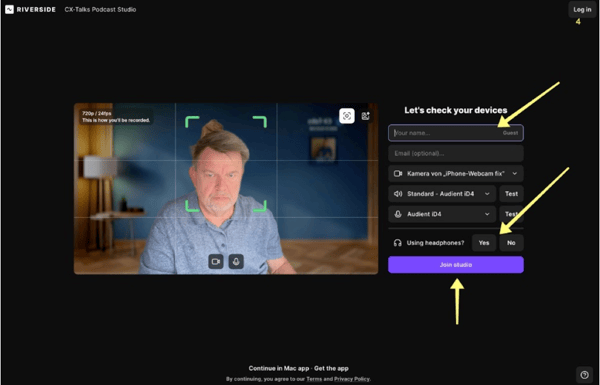The height and width of the screenshot is (385, 600).
Task: Click the Log in button
Action: pyautogui.click(x=582, y=10)
